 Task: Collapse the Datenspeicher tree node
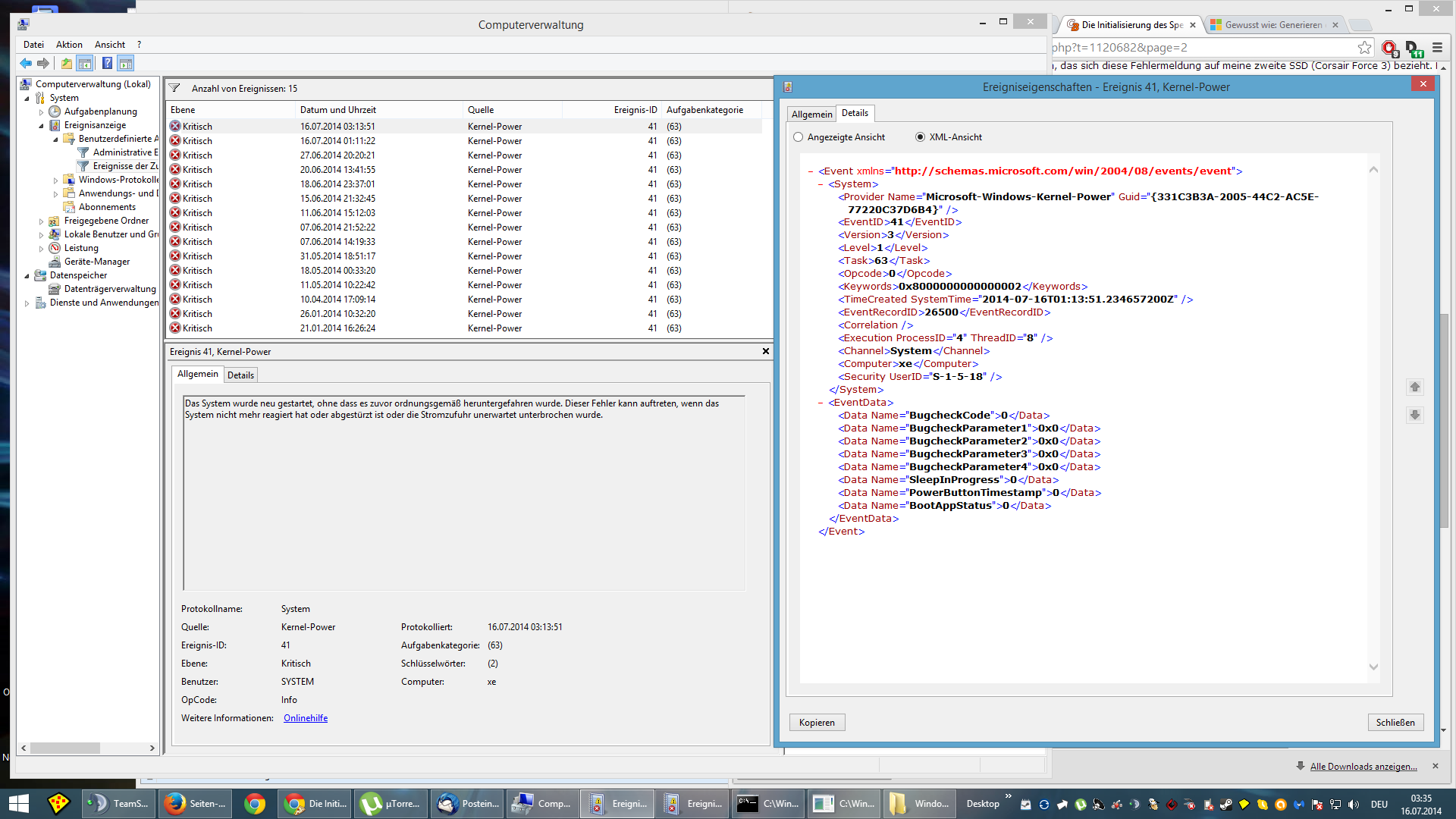tap(27, 276)
